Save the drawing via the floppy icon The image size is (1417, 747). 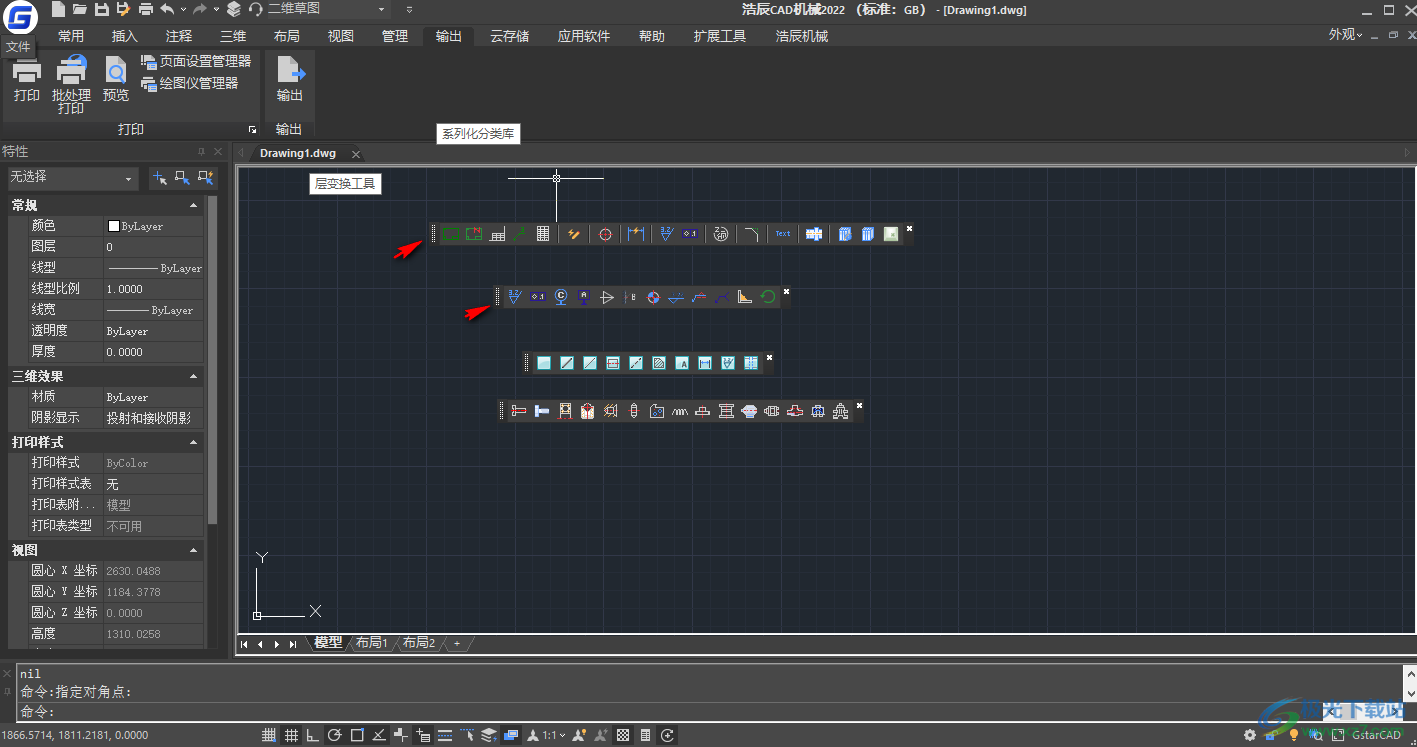pyautogui.click(x=101, y=9)
